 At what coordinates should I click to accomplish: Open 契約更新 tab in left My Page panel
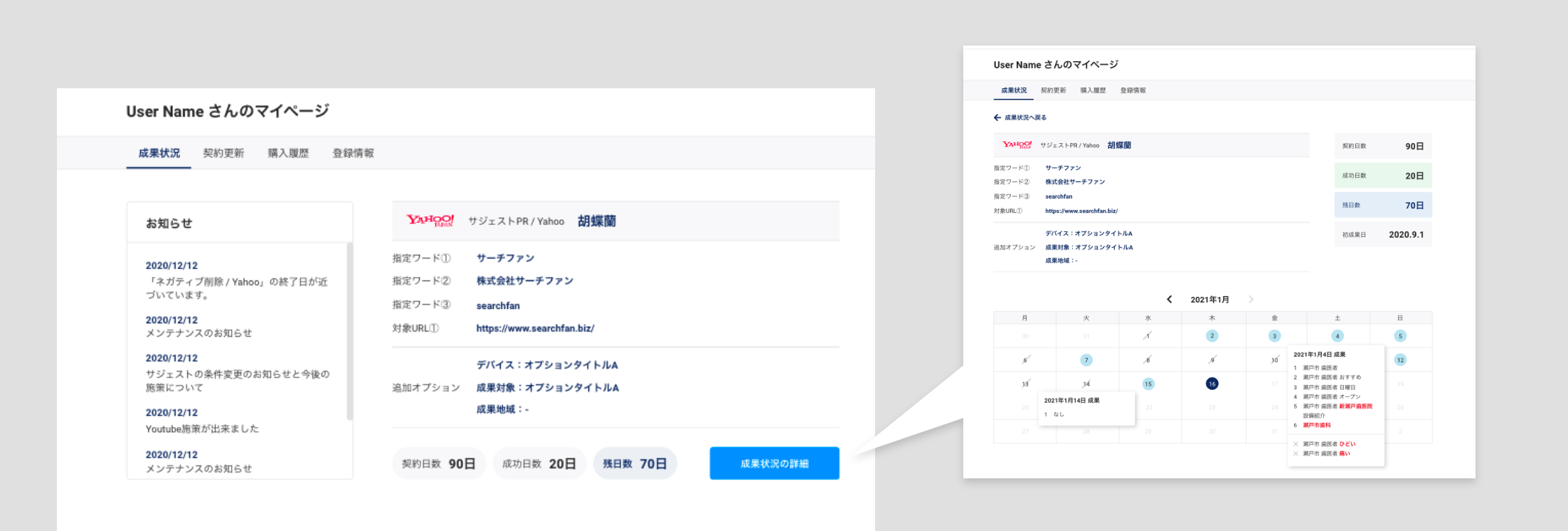click(223, 153)
